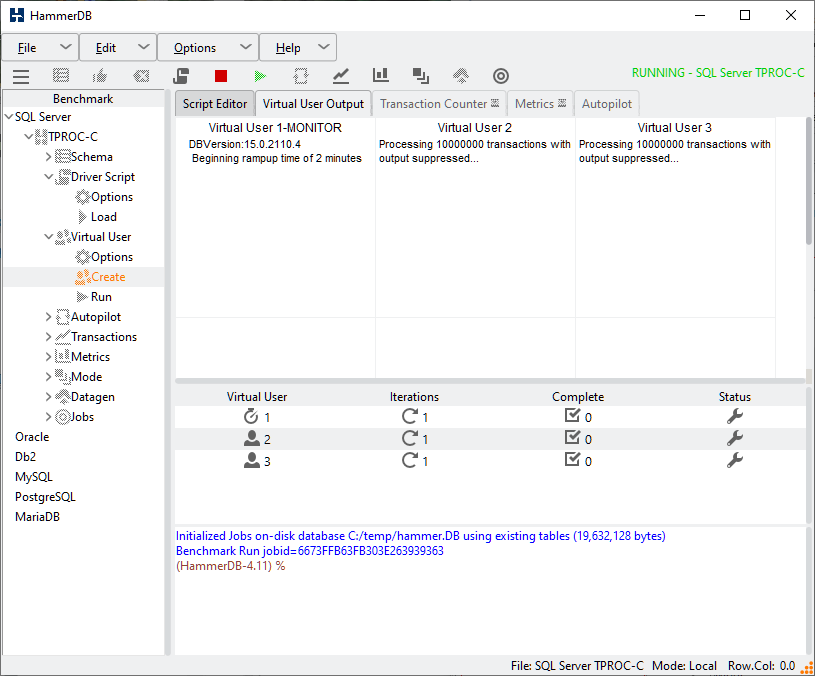Click the person icon for virtual user 3
Viewport: 815px width, 676px height.
tap(252, 460)
